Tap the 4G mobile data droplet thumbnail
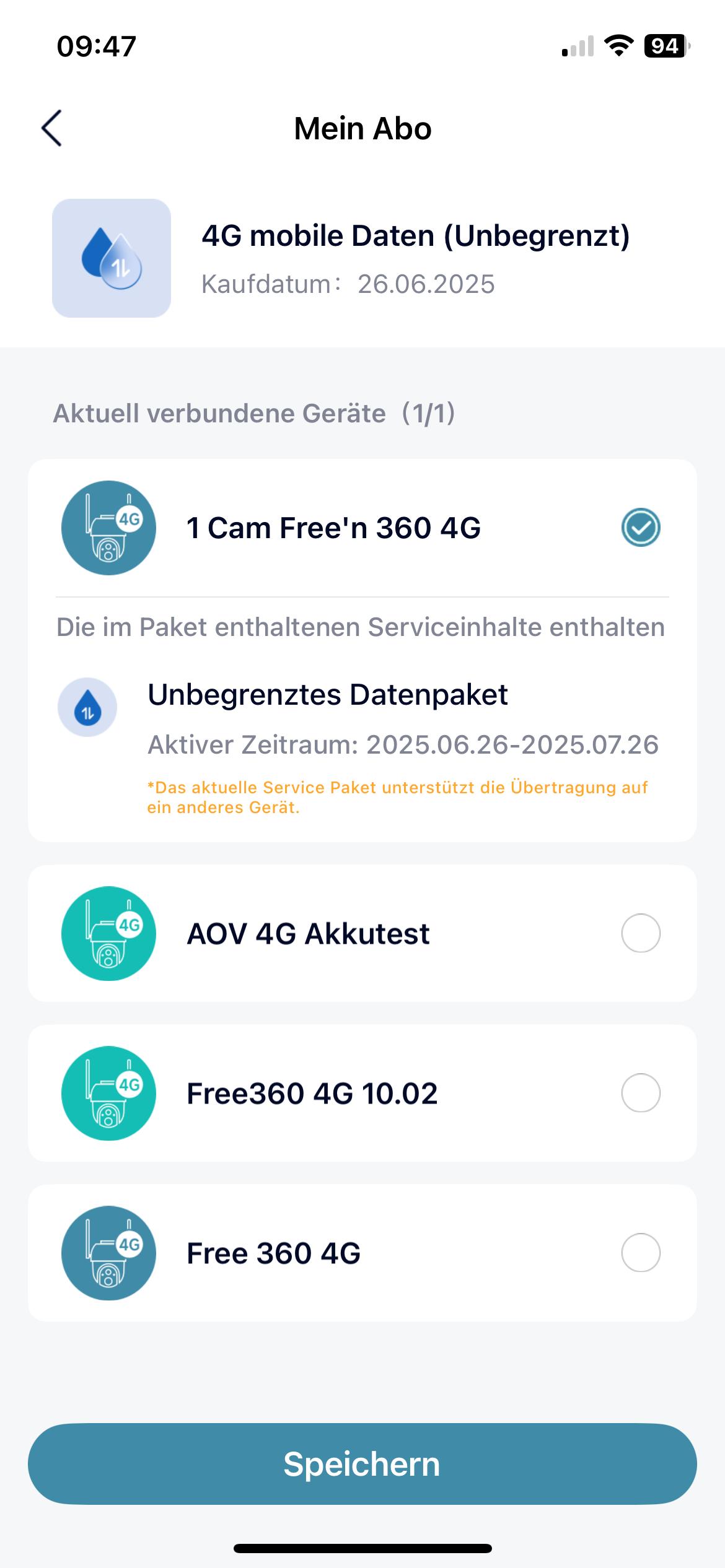This screenshot has width=725, height=1568. click(x=112, y=258)
